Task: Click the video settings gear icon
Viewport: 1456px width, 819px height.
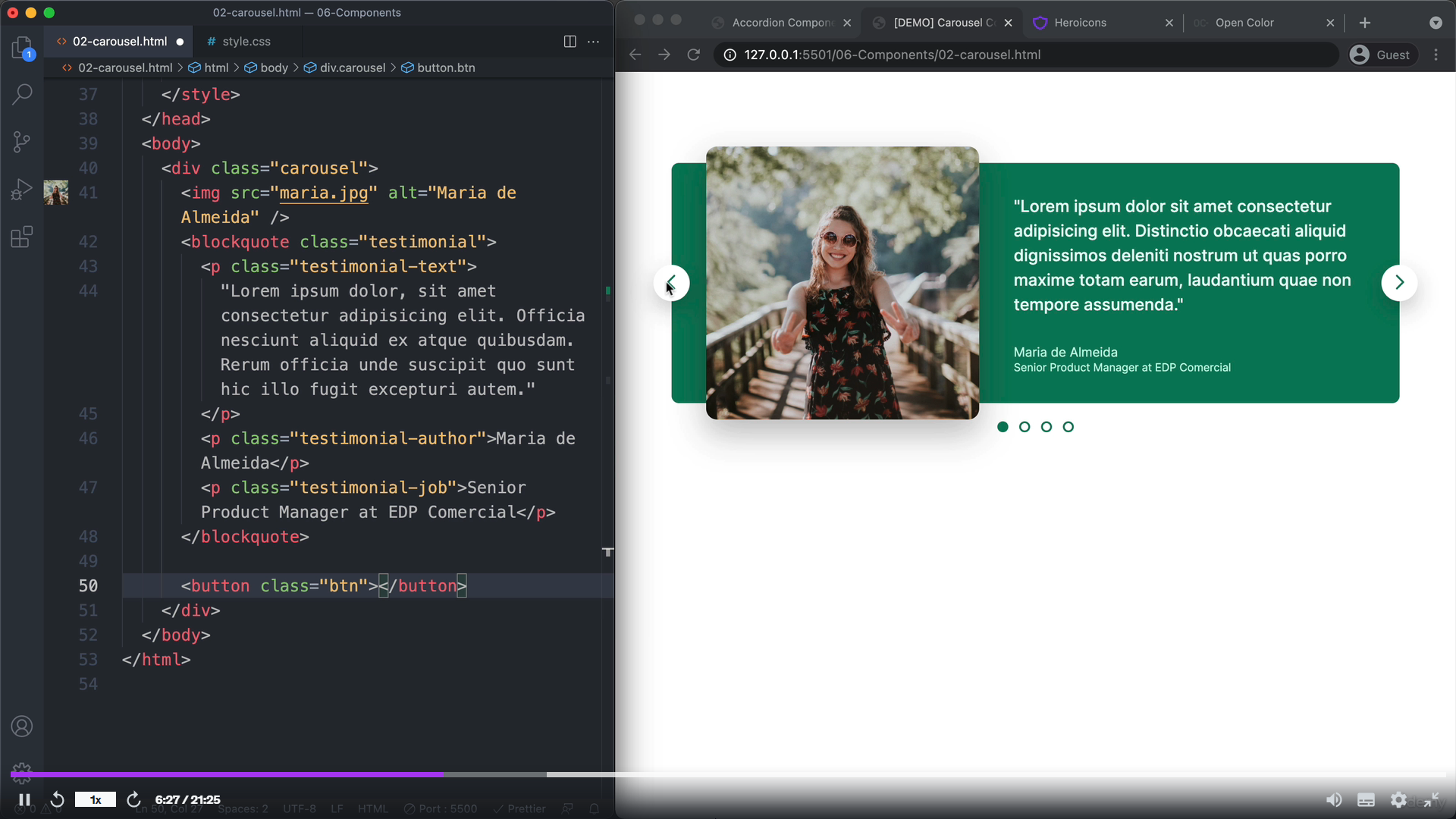Action: [x=1398, y=799]
